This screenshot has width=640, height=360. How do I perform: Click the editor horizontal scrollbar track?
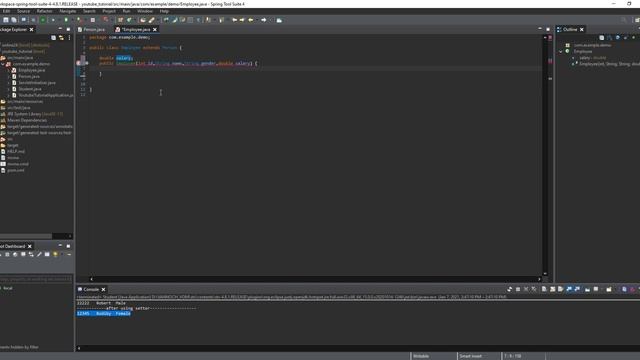pos(315,279)
